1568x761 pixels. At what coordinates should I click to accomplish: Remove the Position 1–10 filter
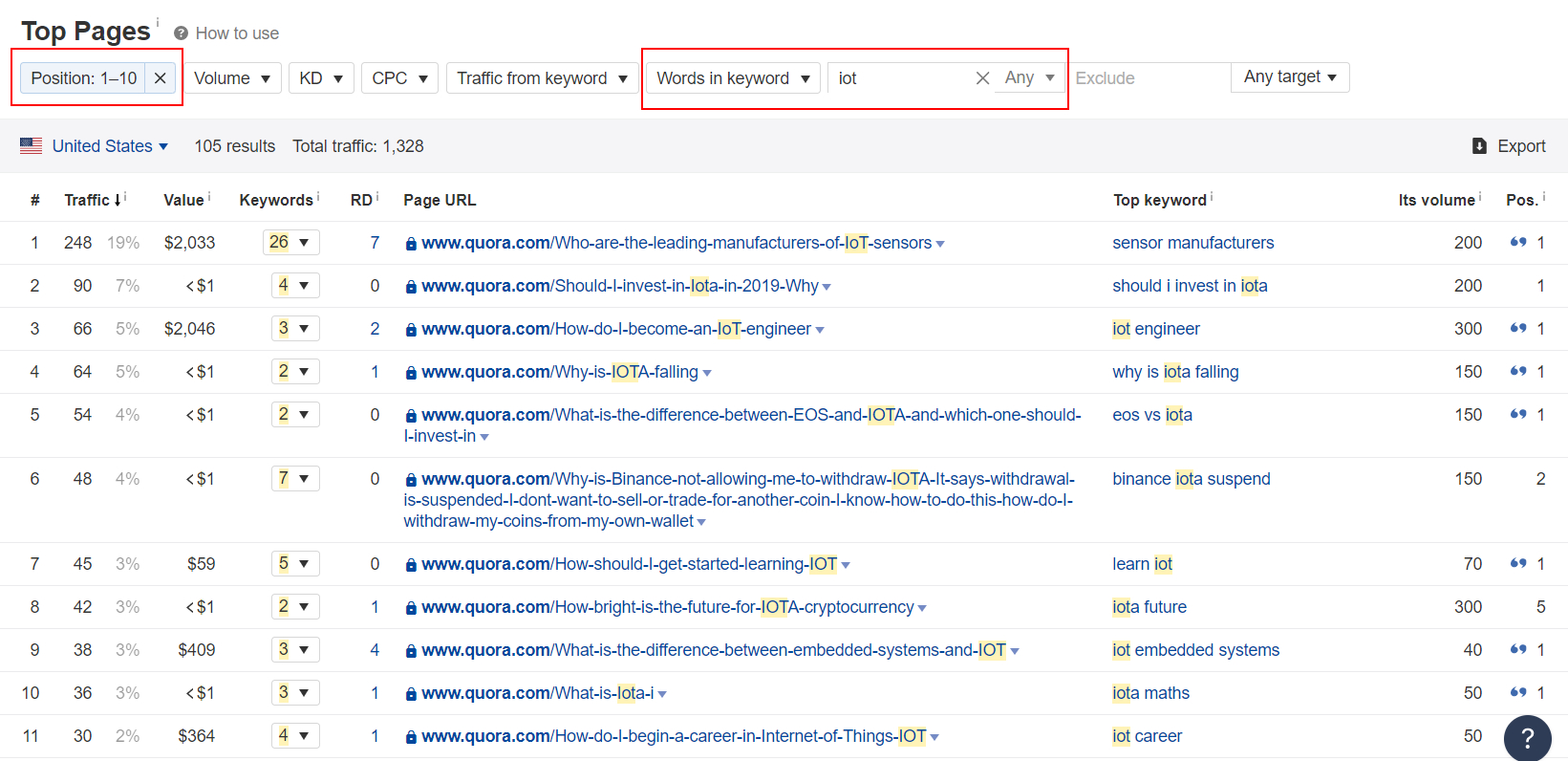pos(161,78)
